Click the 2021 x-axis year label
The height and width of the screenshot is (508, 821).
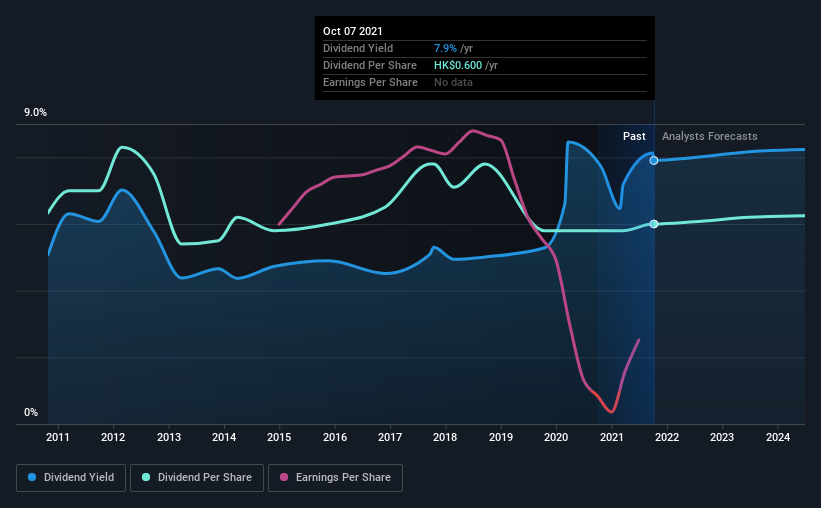coord(612,437)
